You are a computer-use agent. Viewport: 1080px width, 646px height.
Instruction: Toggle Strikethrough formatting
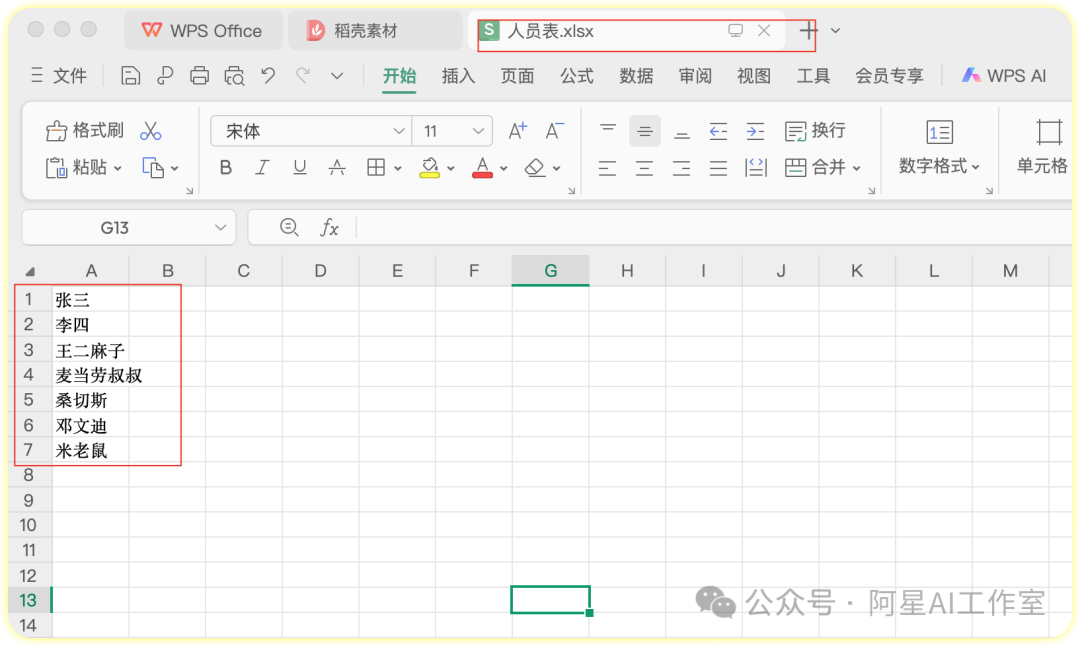coord(337,167)
